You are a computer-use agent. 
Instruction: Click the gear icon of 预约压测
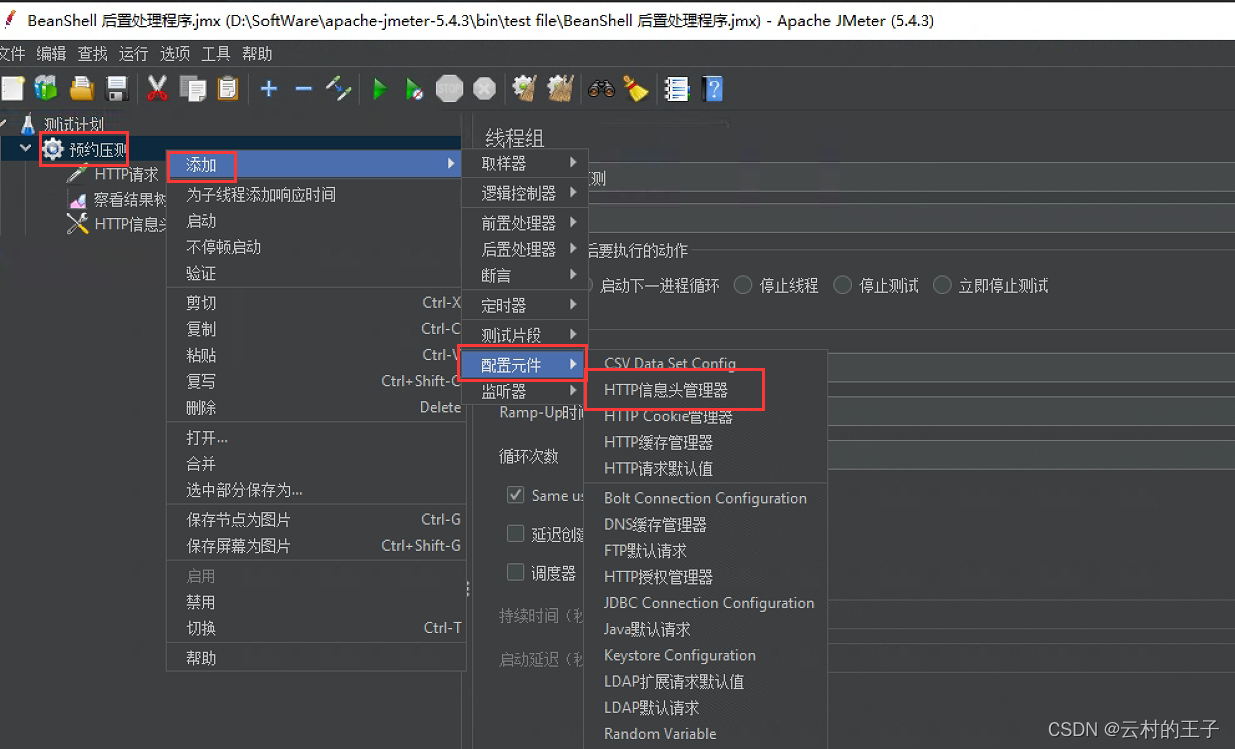click(x=53, y=150)
